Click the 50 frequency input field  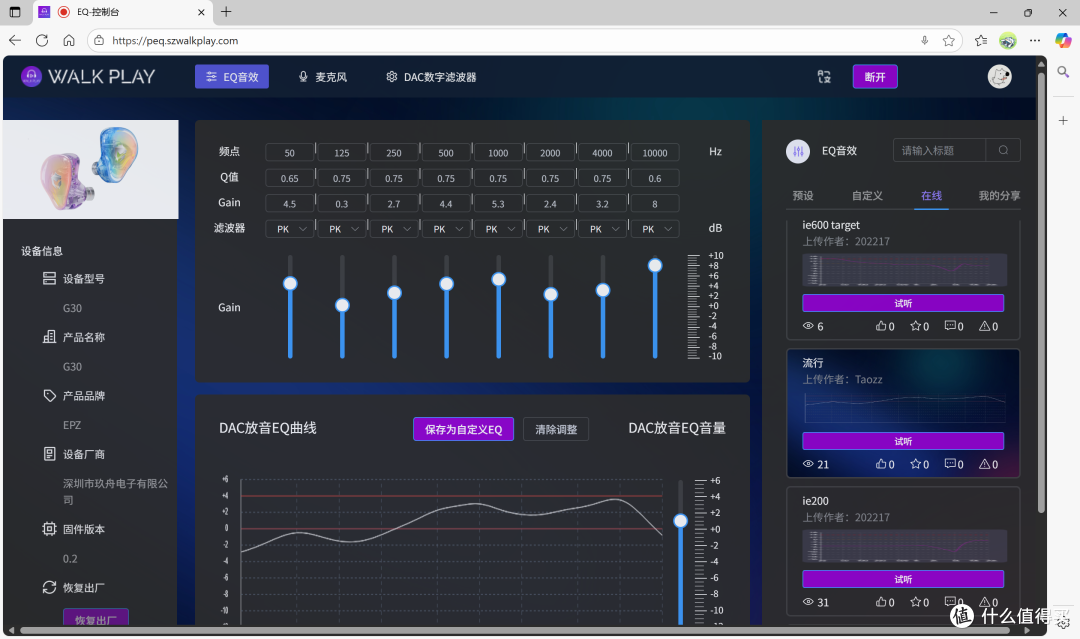click(x=290, y=153)
